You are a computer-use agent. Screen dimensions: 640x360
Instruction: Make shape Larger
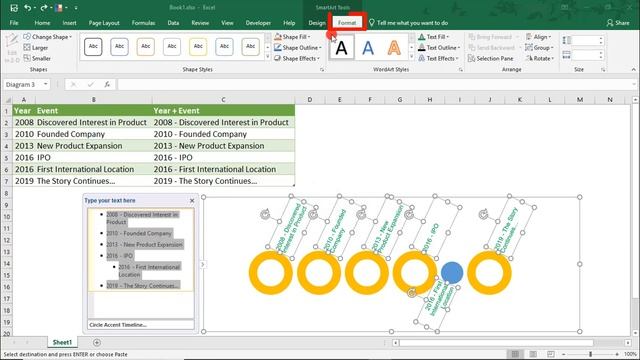click(x=36, y=48)
